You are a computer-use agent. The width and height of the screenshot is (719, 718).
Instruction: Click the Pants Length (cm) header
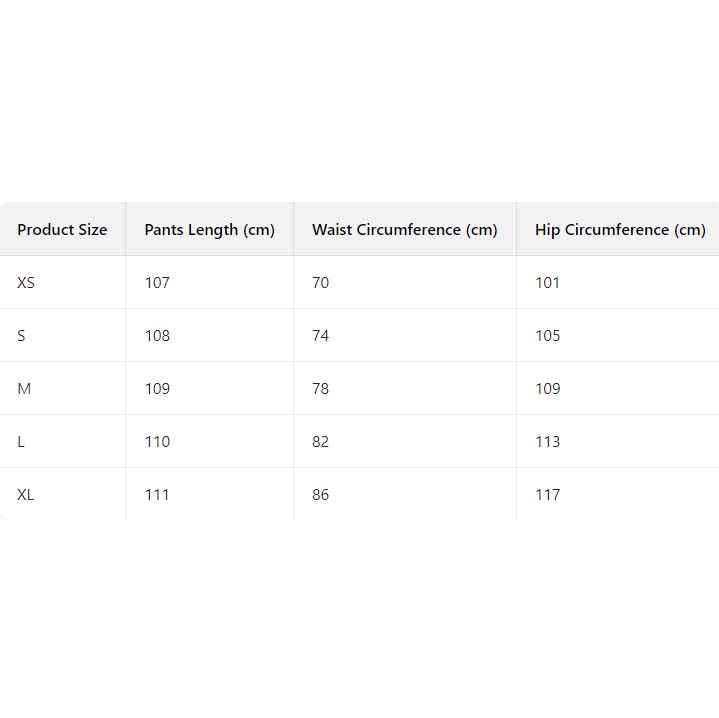coord(209,230)
